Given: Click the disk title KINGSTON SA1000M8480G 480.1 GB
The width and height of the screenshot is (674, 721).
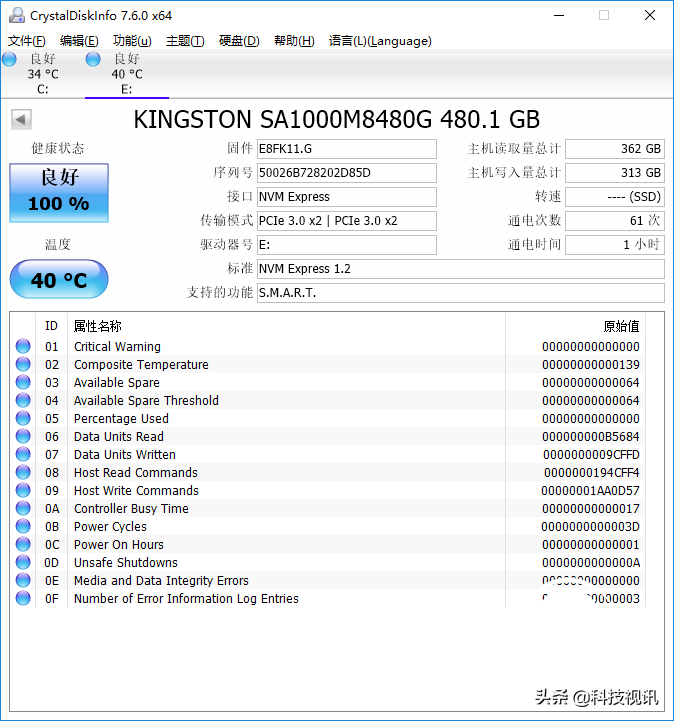Looking at the screenshot, I should pos(337,120).
